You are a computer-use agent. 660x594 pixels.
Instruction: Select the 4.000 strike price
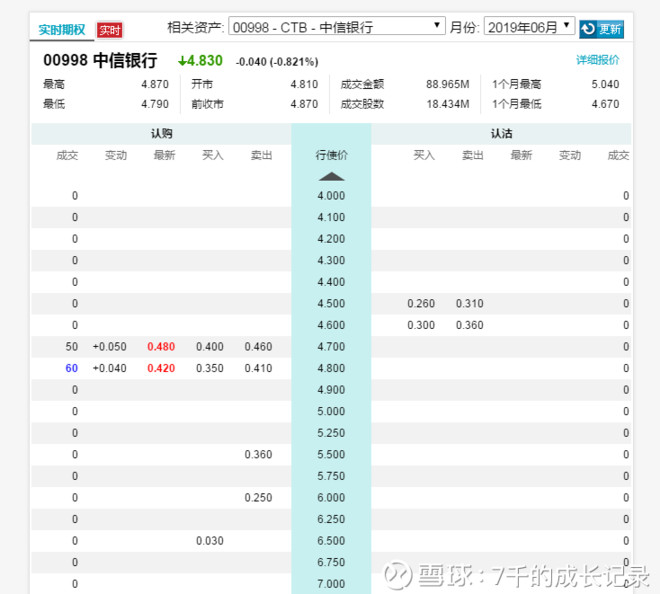click(x=331, y=196)
